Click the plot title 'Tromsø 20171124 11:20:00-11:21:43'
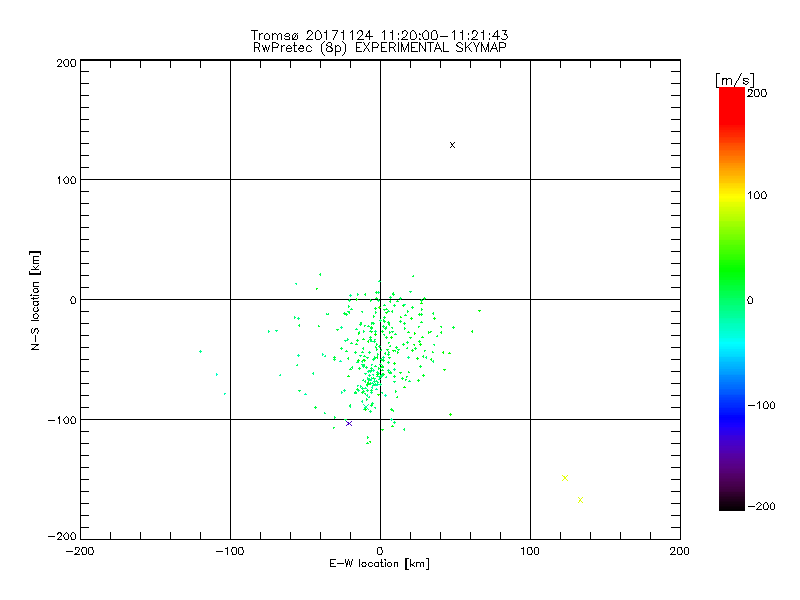The width and height of the screenshot is (800, 600). 380,35
